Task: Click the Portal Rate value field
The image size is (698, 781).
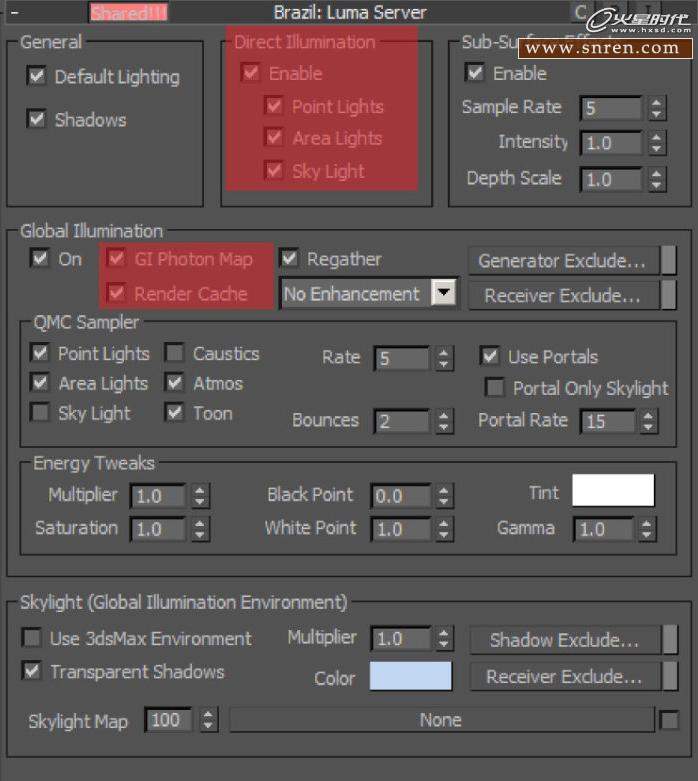Action: pyautogui.click(x=608, y=421)
